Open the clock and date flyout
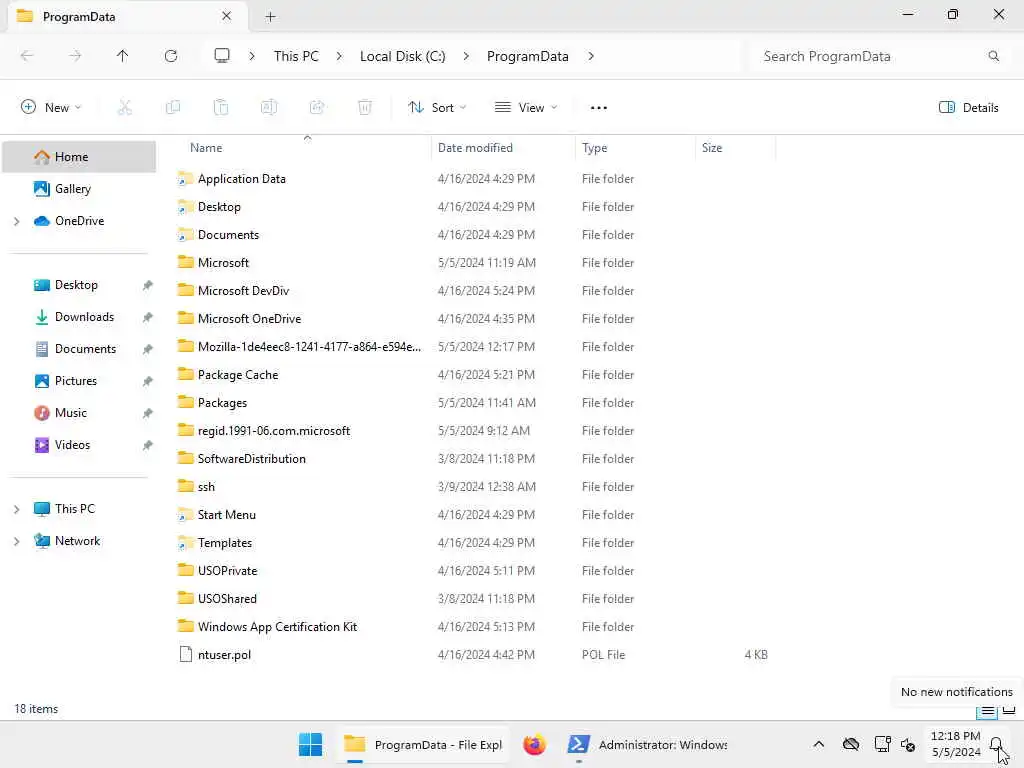The width and height of the screenshot is (1024, 768). [955, 744]
